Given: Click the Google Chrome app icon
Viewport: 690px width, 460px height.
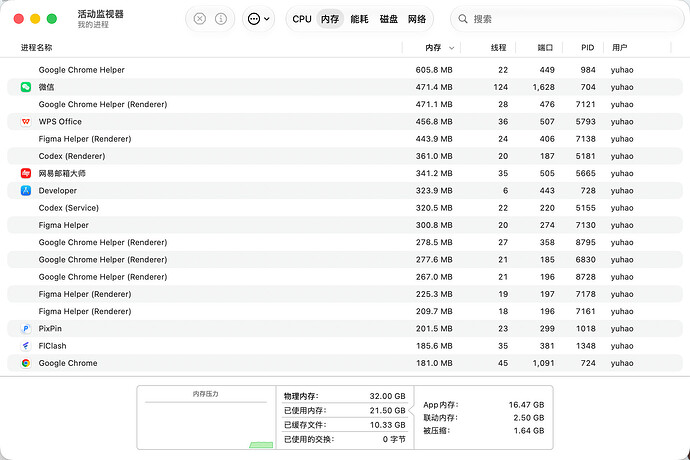Looking at the screenshot, I should click(26, 363).
